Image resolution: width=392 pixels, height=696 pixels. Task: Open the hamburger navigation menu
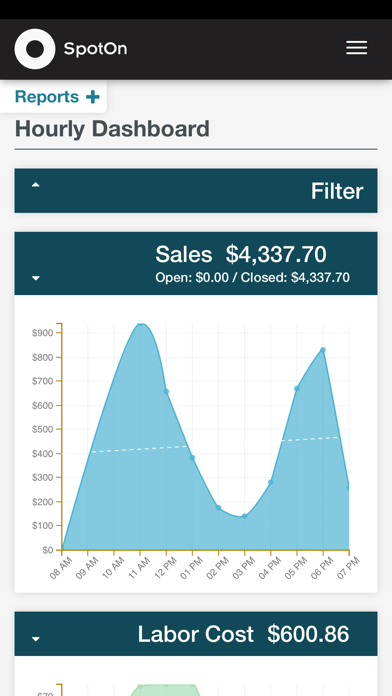(356, 48)
